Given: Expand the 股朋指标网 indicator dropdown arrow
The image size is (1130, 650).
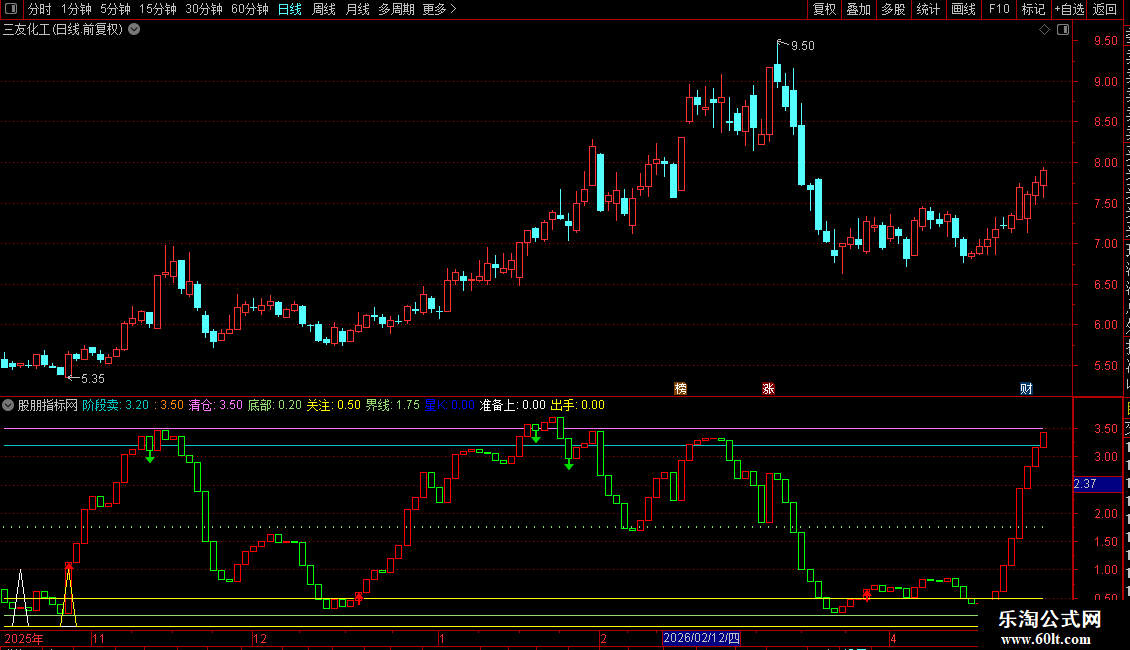Looking at the screenshot, I should [8, 405].
